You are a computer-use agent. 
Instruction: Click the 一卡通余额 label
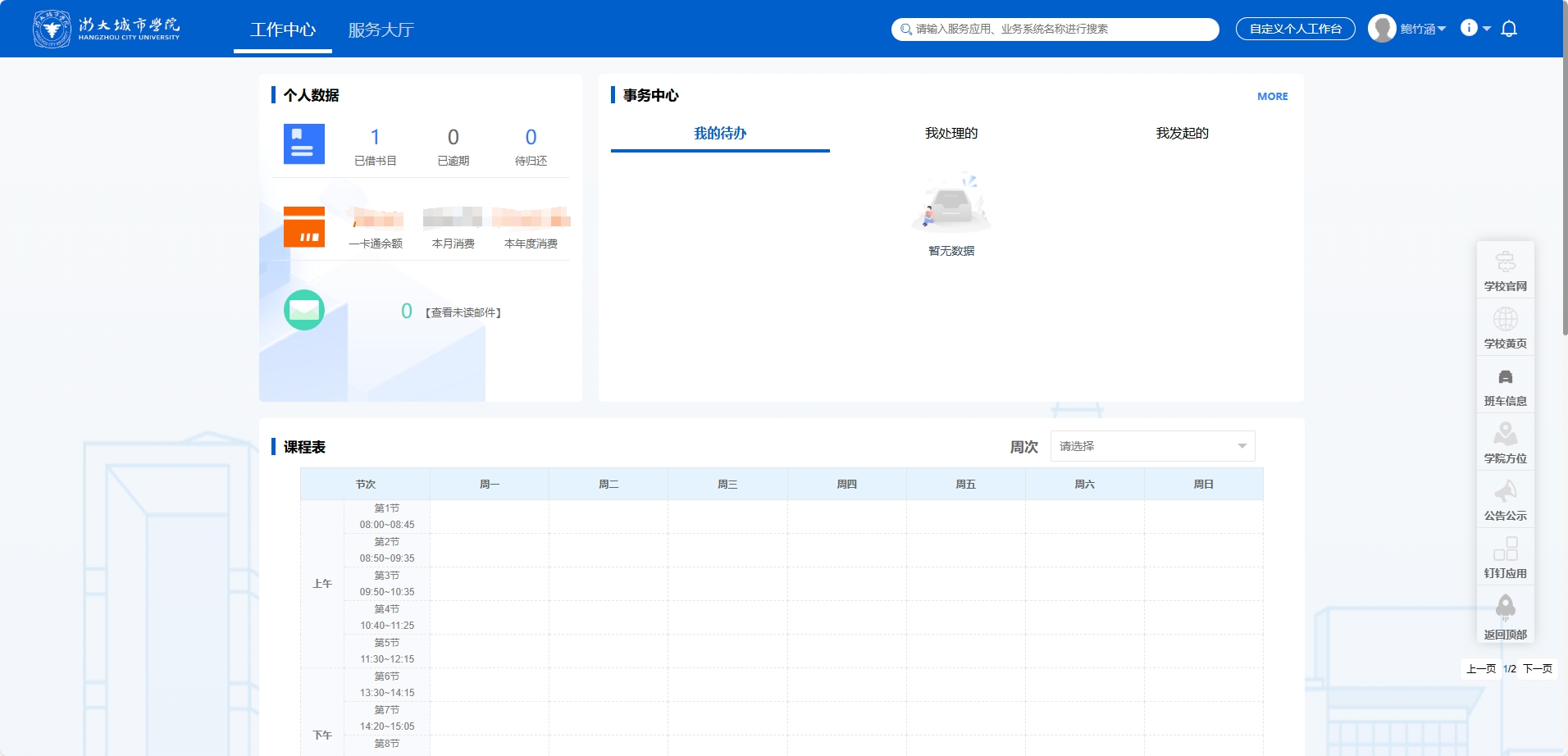[x=376, y=244]
